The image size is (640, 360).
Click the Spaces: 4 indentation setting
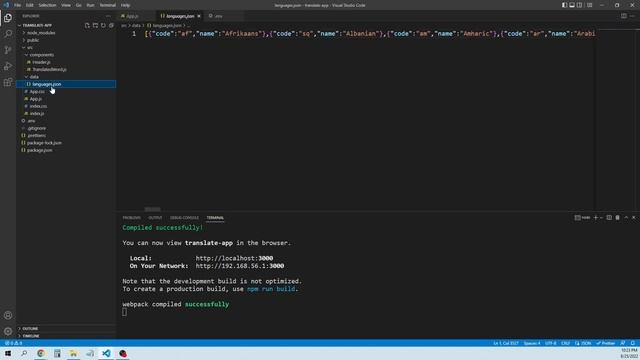click(x=532, y=343)
